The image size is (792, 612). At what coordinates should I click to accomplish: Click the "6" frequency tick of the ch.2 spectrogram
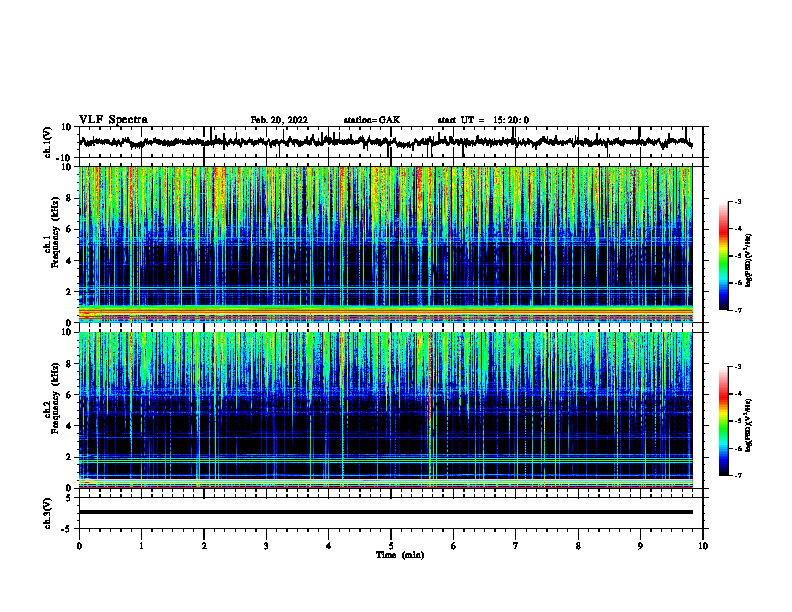tap(69, 395)
